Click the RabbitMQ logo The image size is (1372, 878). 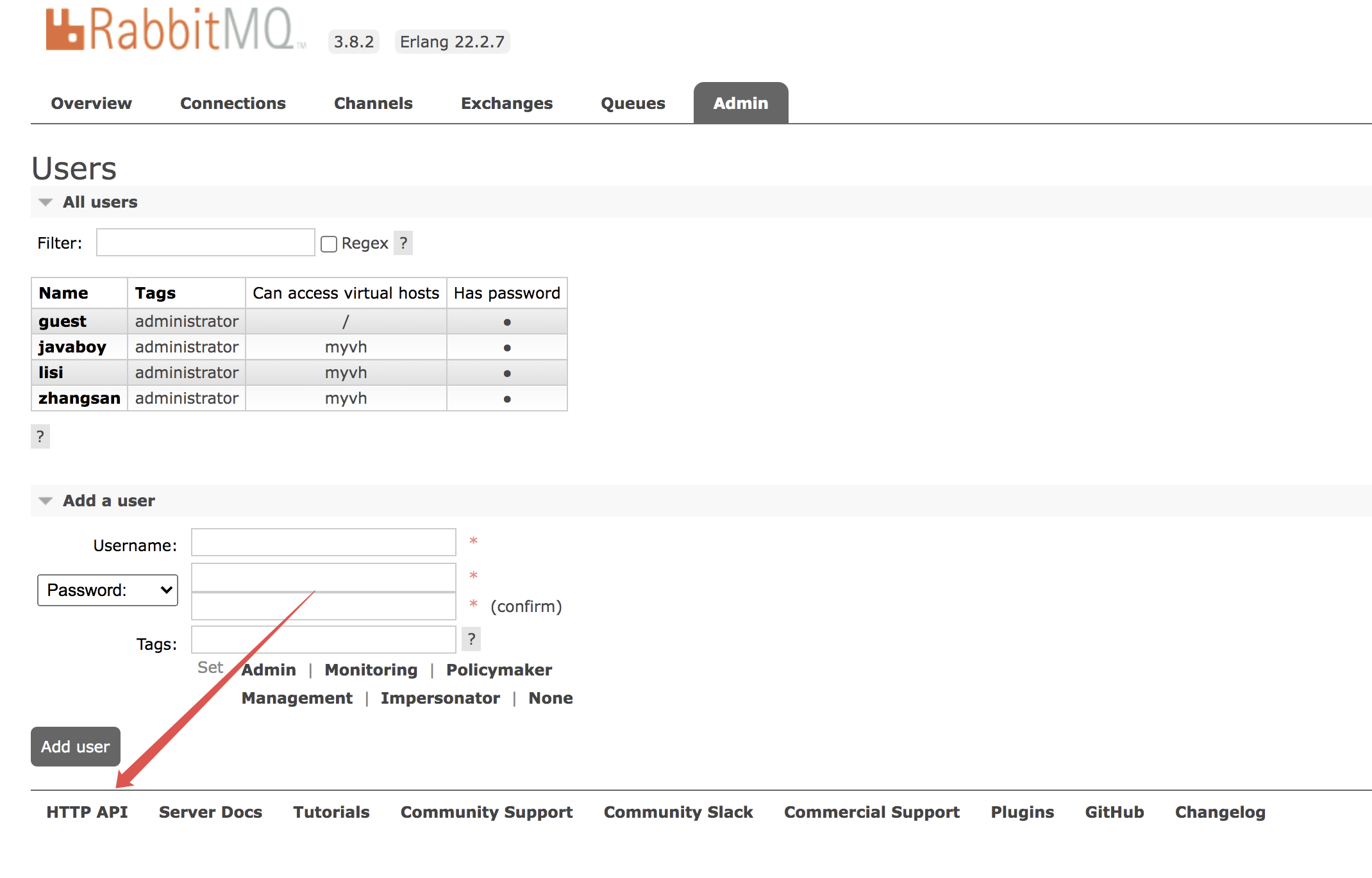click(x=170, y=30)
